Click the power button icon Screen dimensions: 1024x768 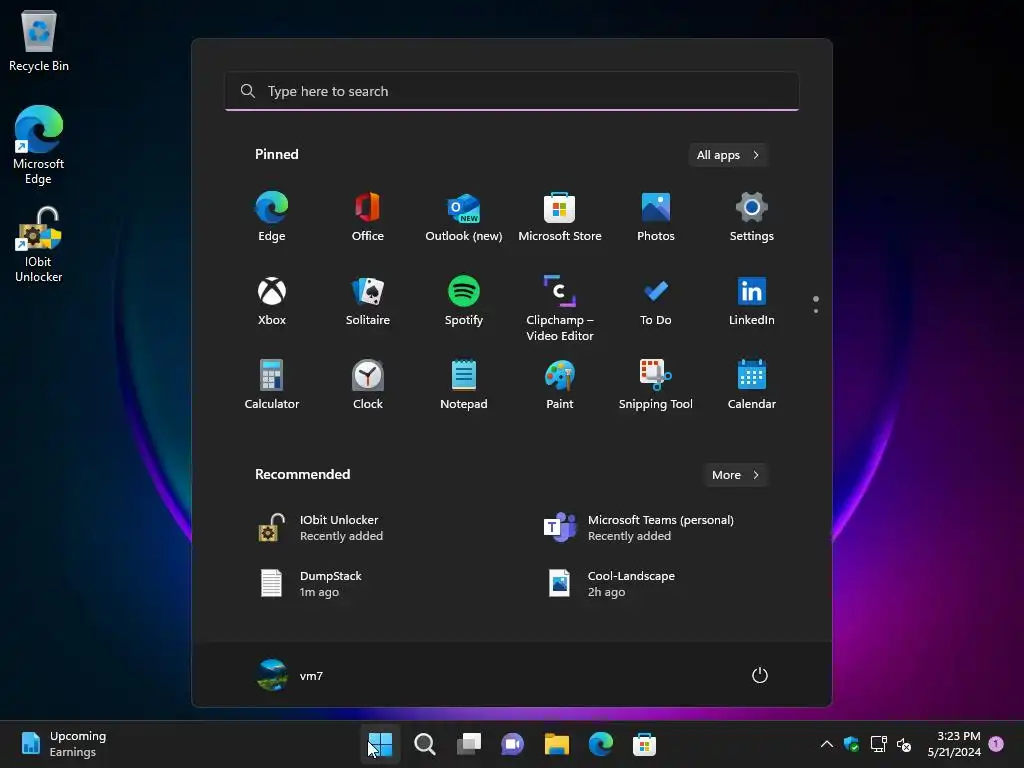point(760,675)
